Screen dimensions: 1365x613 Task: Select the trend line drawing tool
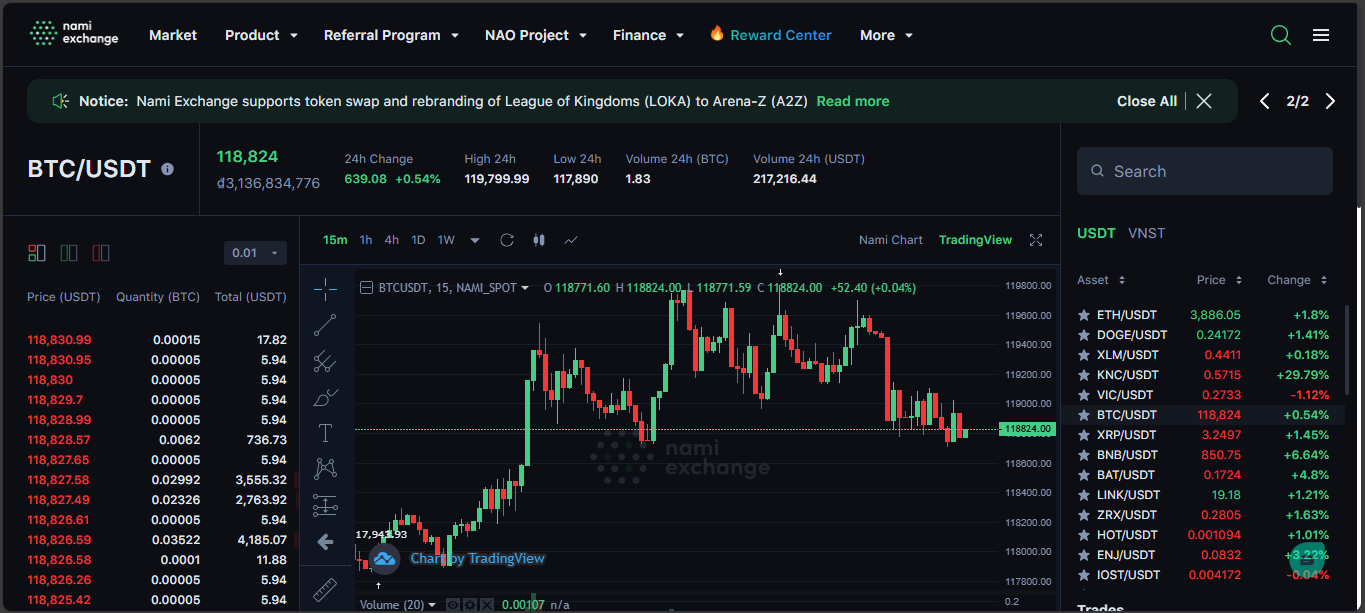(x=325, y=326)
